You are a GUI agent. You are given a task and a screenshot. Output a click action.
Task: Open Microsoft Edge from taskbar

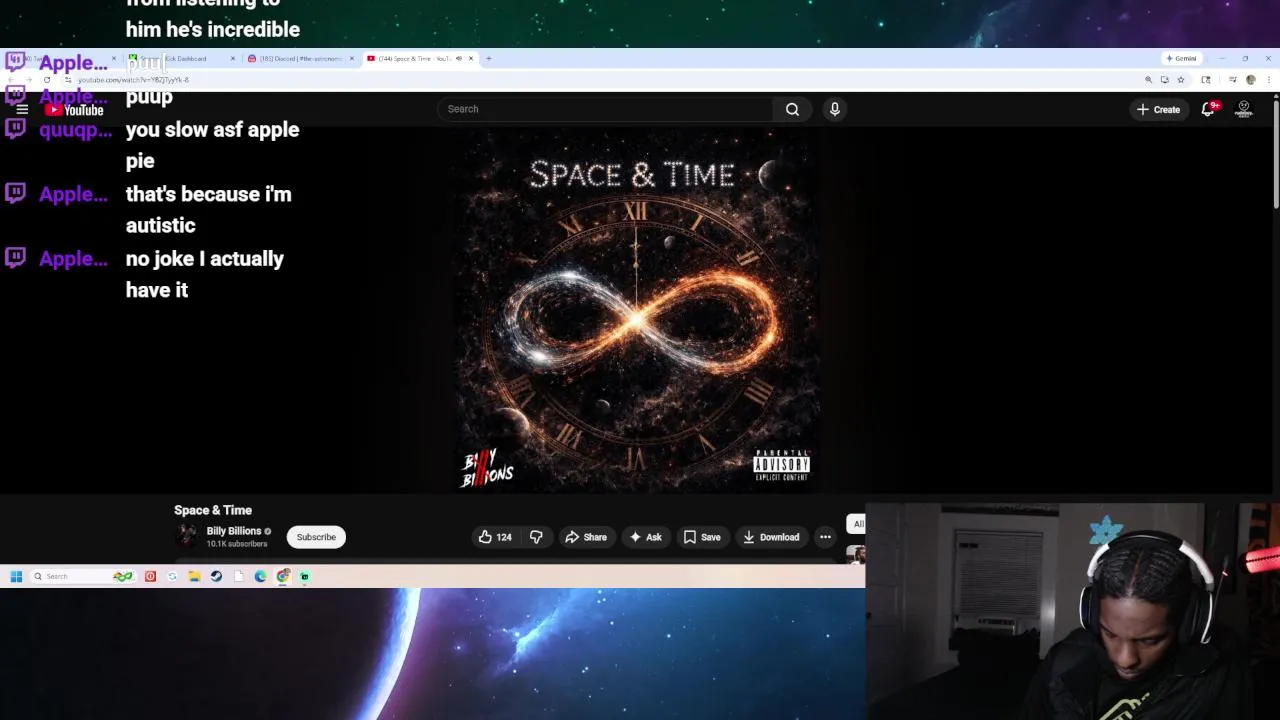click(260, 576)
